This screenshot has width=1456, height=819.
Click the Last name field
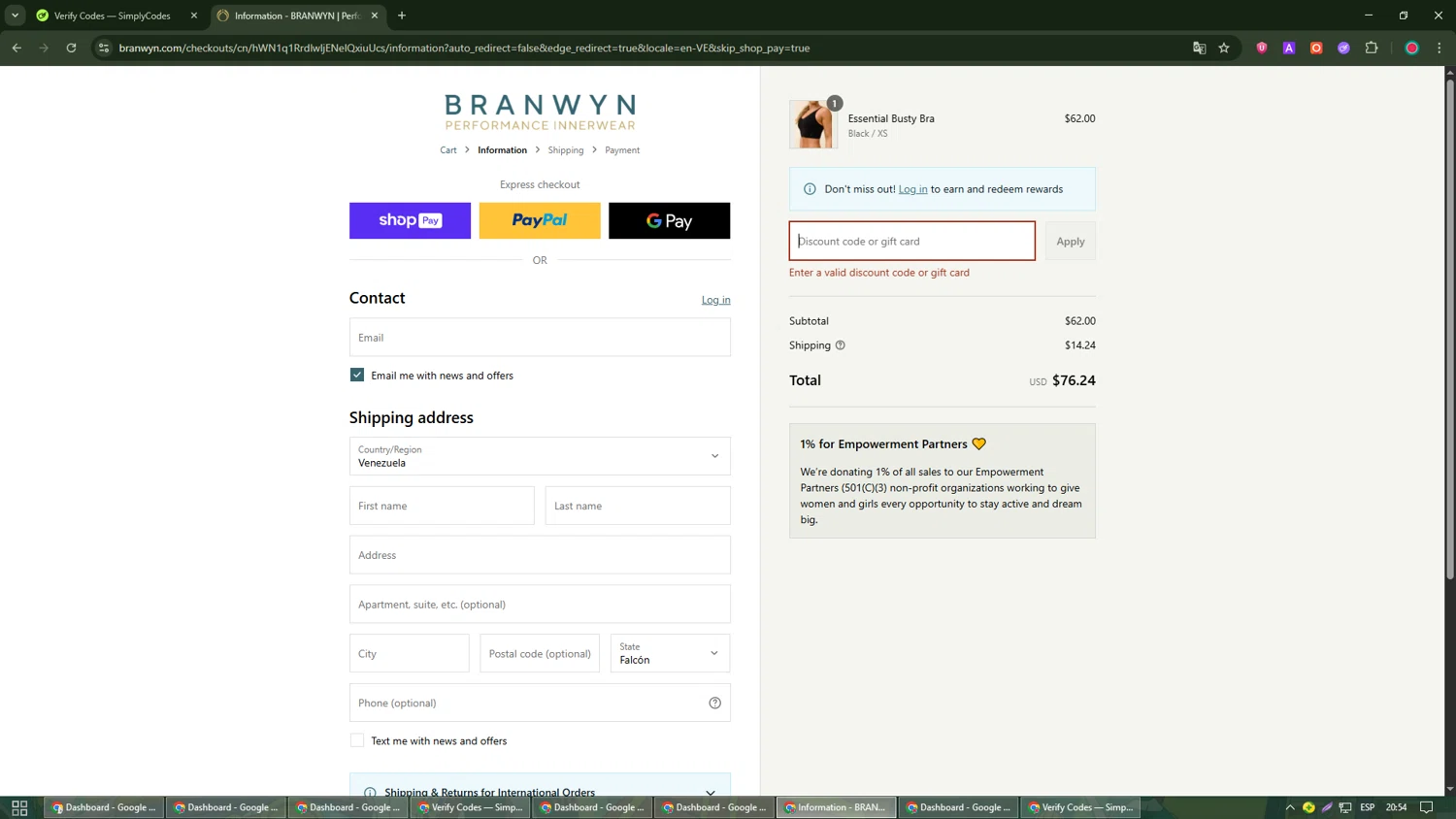(x=638, y=506)
